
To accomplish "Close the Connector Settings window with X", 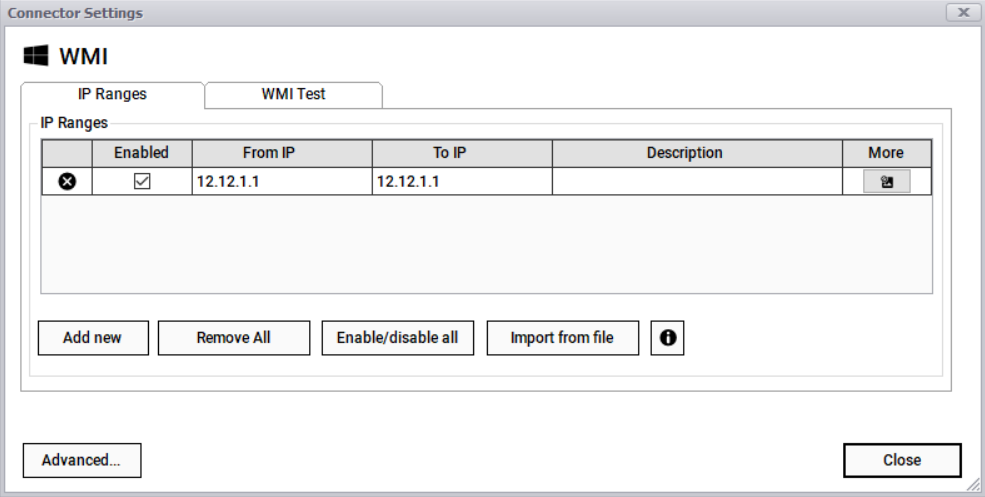I will pos(963,12).
